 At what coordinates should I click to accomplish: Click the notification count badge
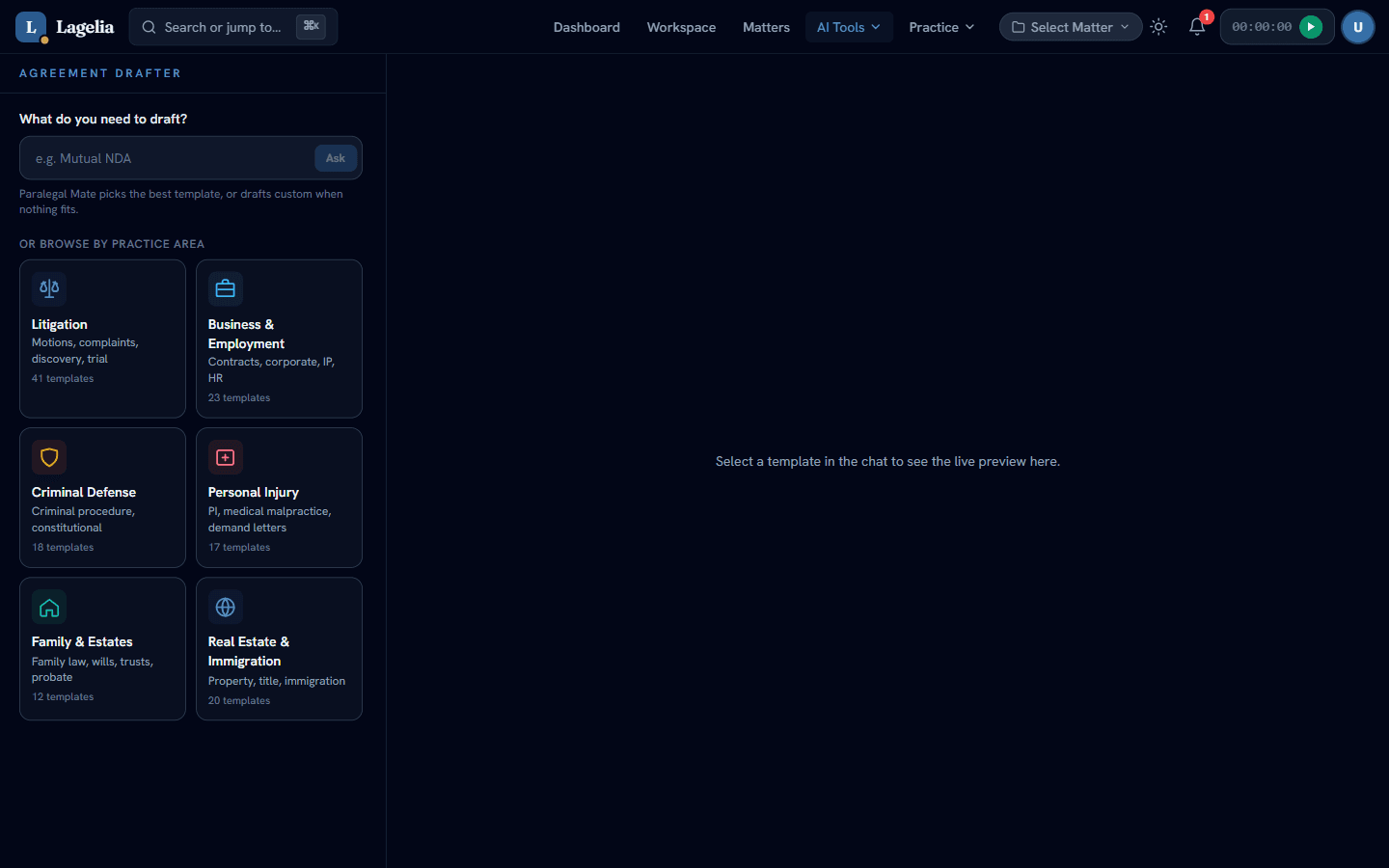coord(1206,16)
